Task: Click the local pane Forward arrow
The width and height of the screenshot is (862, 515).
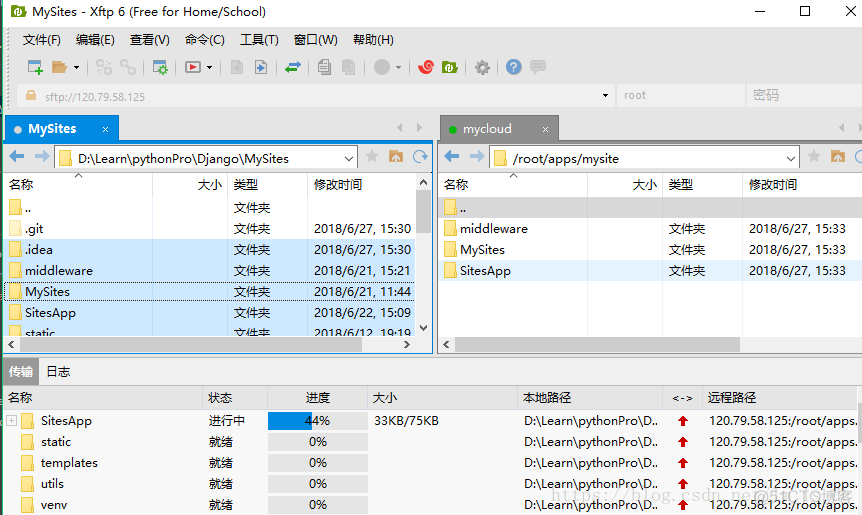Action: [x=42, y=157]
